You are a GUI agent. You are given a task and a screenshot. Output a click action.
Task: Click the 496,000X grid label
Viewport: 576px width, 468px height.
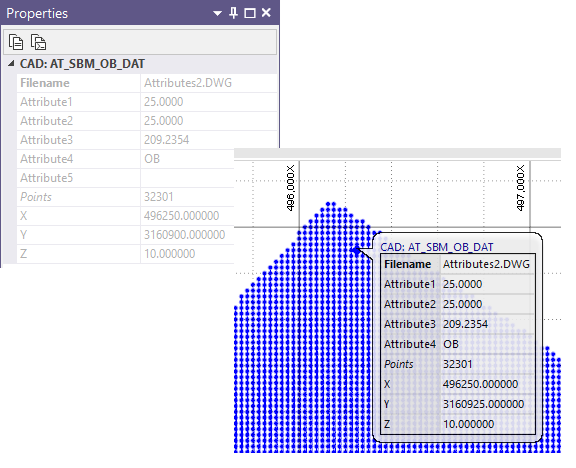pyautogui.click(x=291, y=188)
